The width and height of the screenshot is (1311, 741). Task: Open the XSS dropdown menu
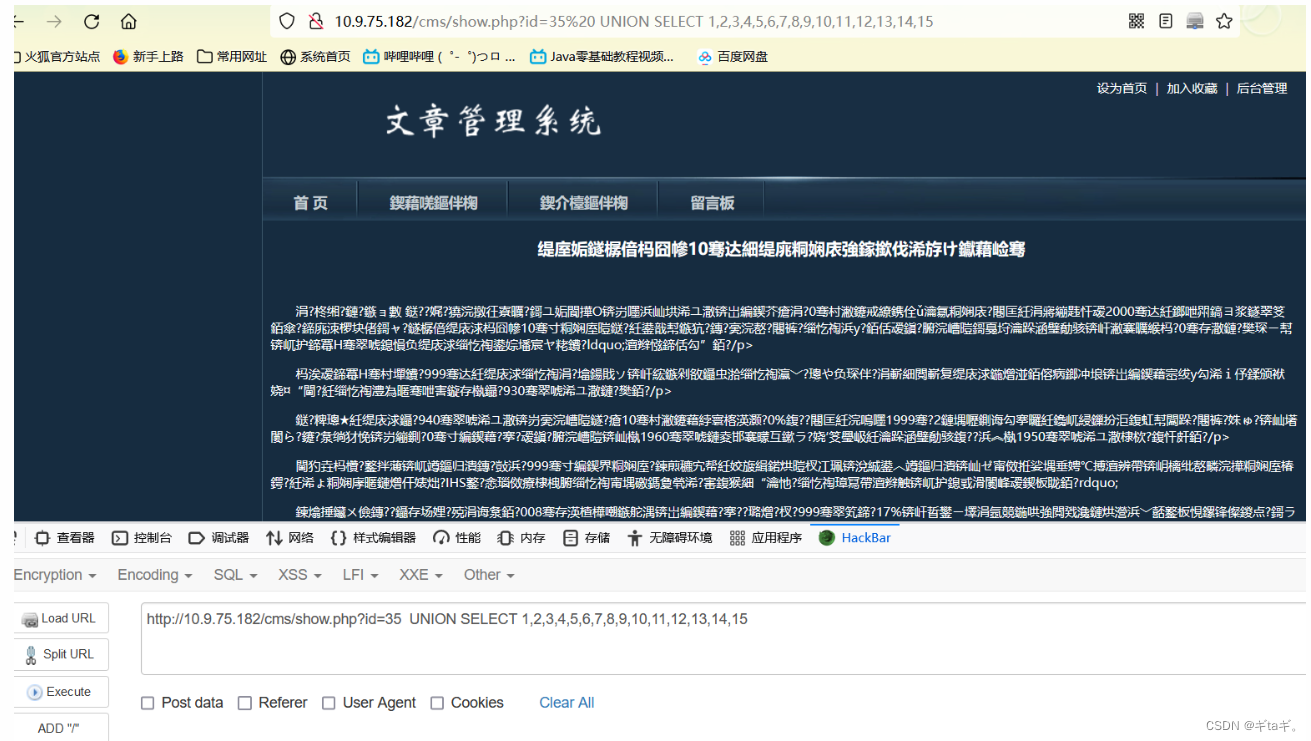click(x=298, y=574)
